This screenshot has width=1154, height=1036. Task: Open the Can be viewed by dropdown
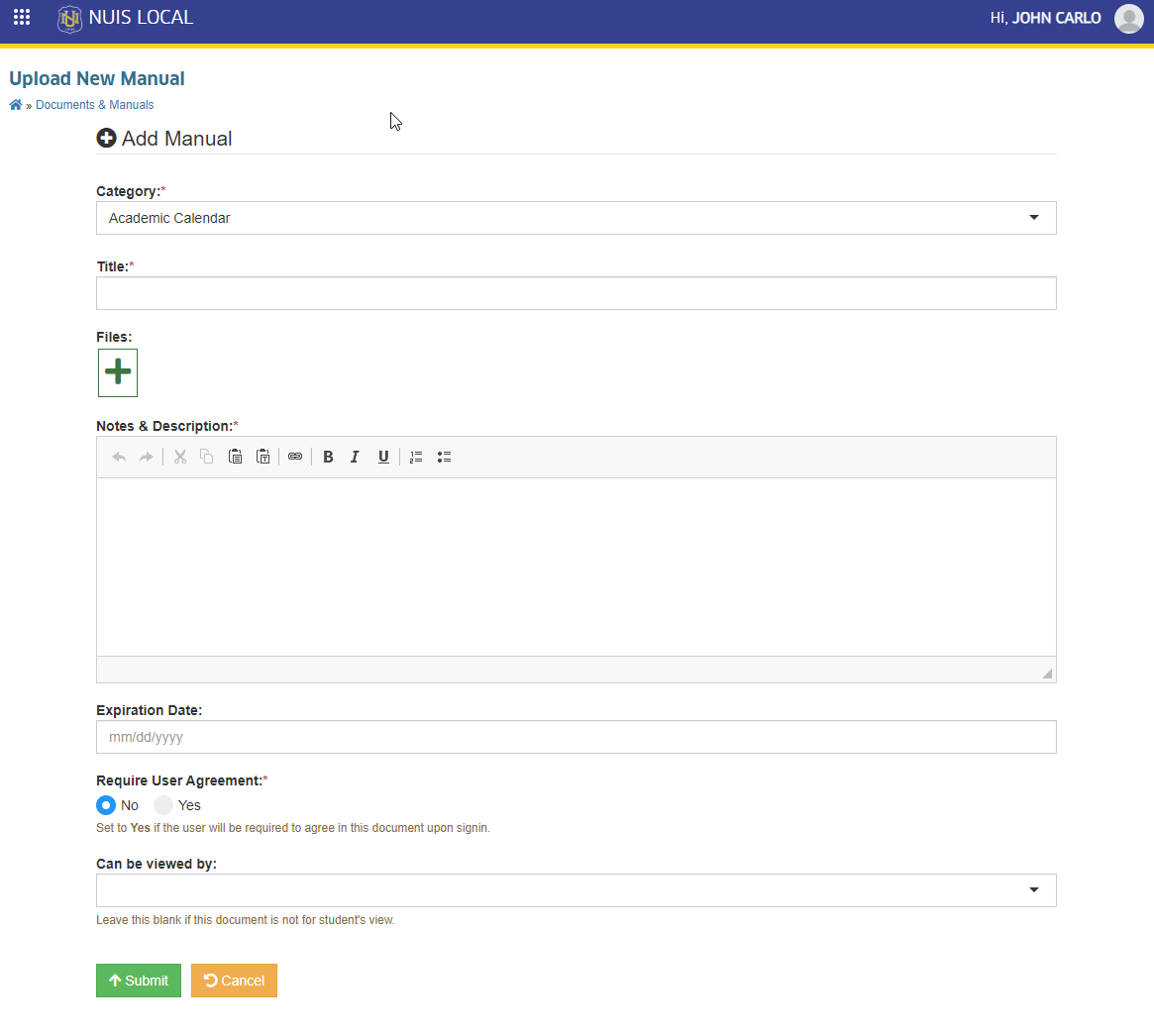pos(577,890)
